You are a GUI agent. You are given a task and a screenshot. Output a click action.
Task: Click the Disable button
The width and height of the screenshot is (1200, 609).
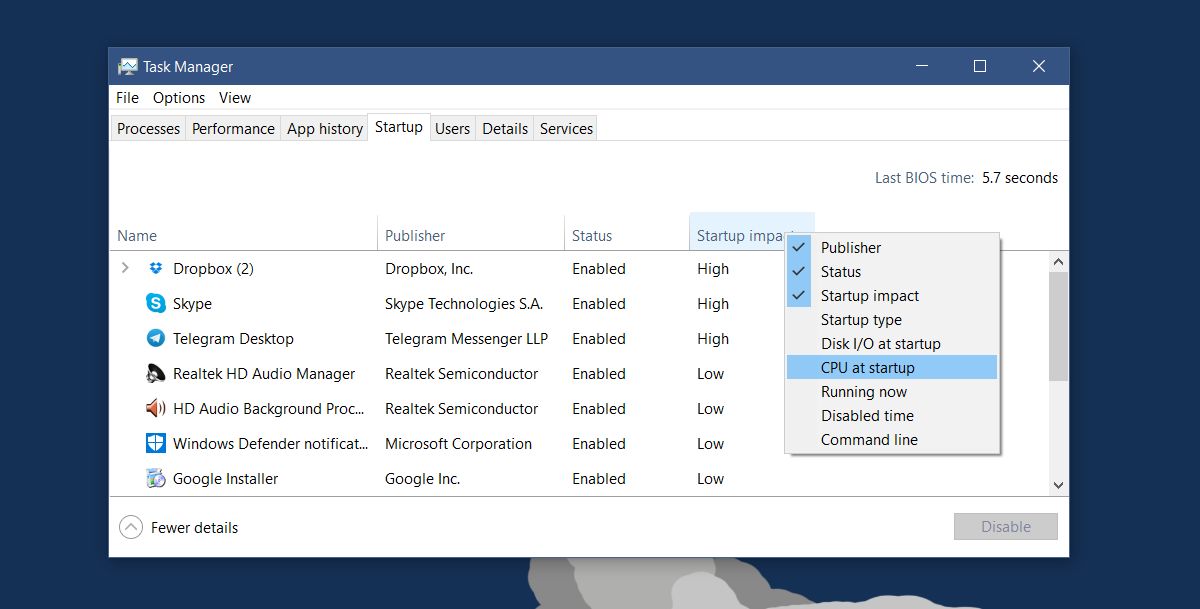[x=1005, y=527]
